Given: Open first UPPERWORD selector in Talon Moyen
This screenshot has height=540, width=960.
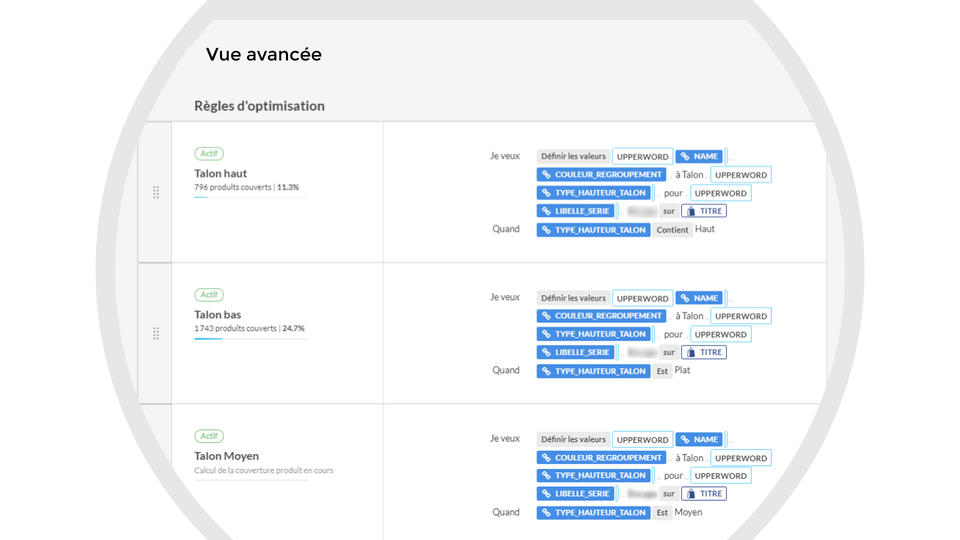Looking at the screenshot, I should [x=642, y=440].
